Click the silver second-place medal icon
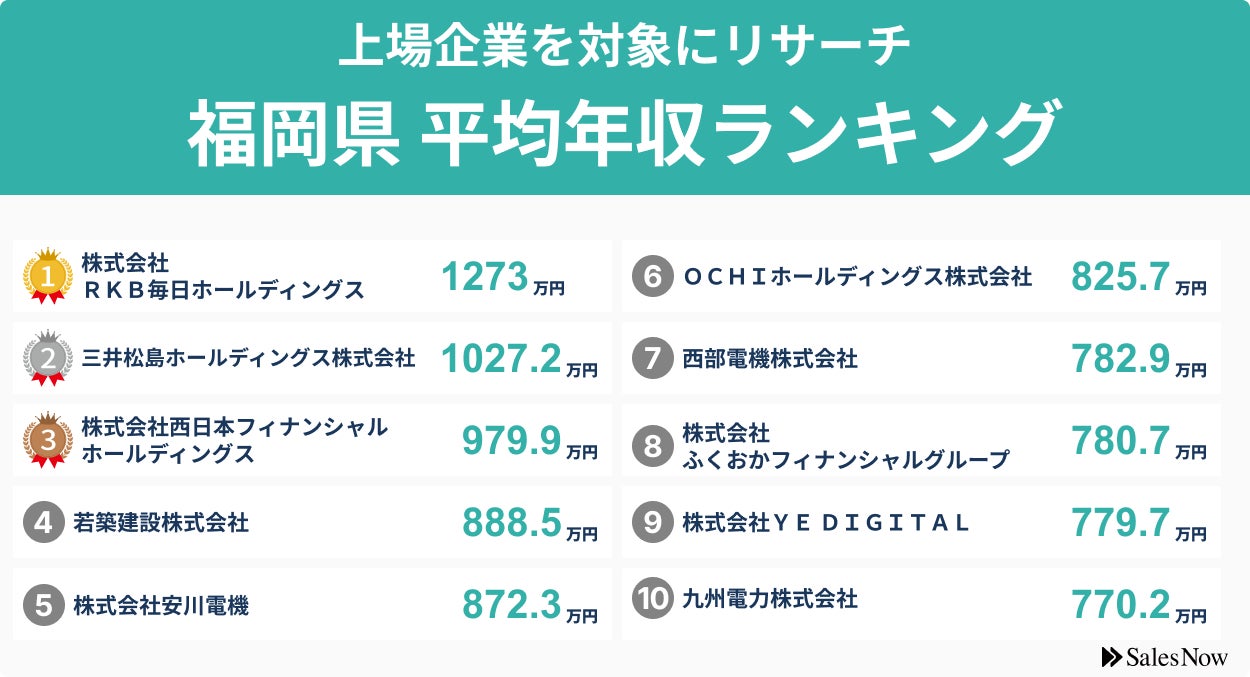 (x=47, y=358)
